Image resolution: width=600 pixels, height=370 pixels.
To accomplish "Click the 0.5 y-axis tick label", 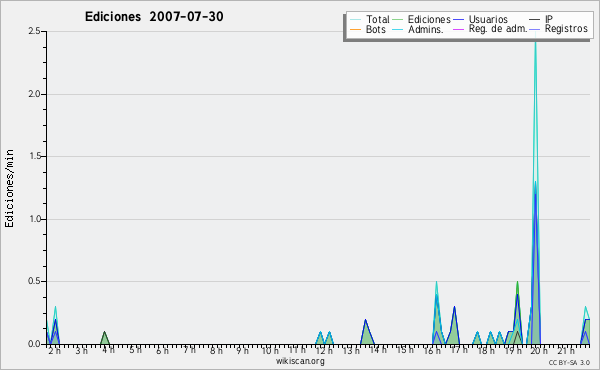I will 34,281.
